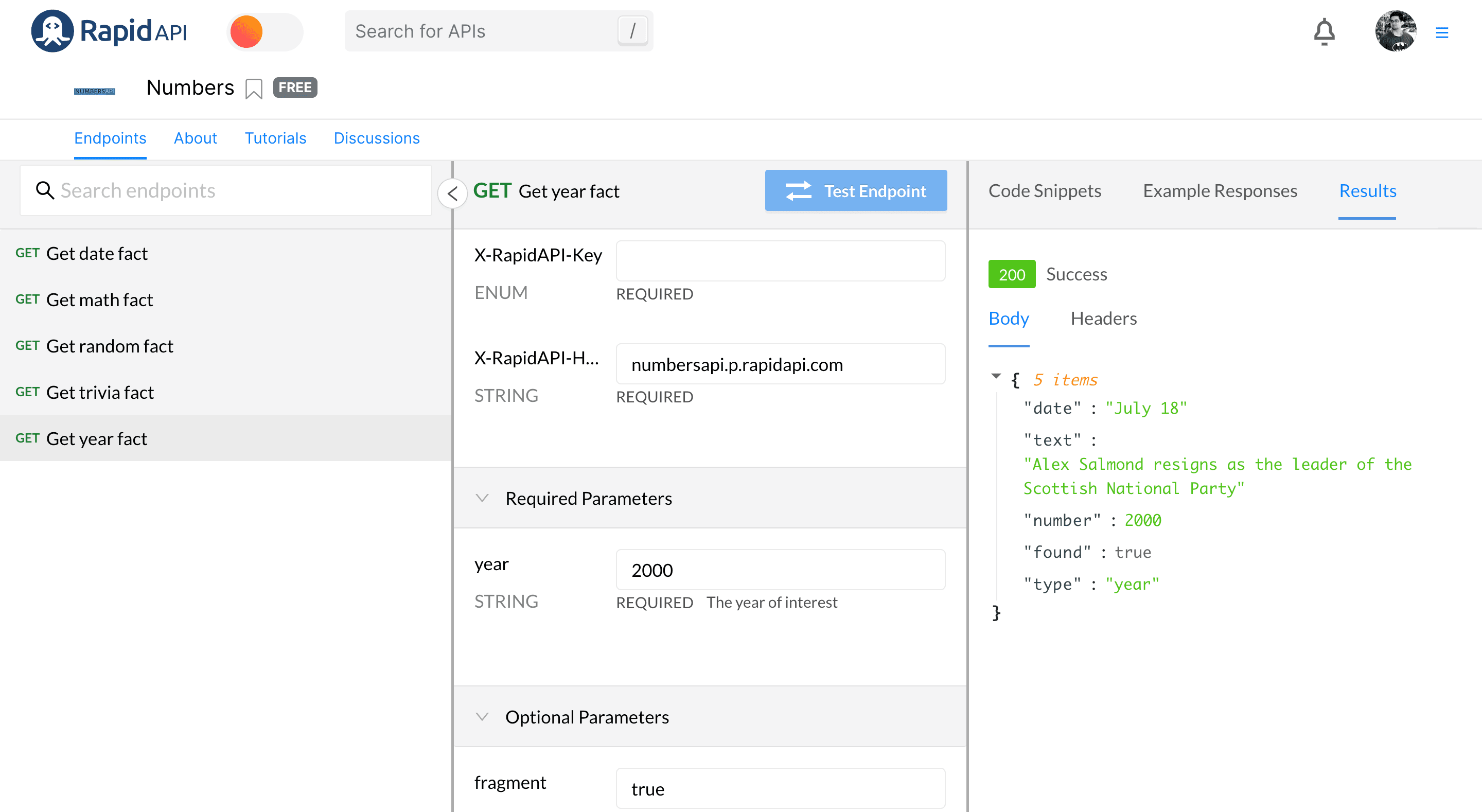
Task: Click the Search for APIs field
Action: click(x=499, y=31)
